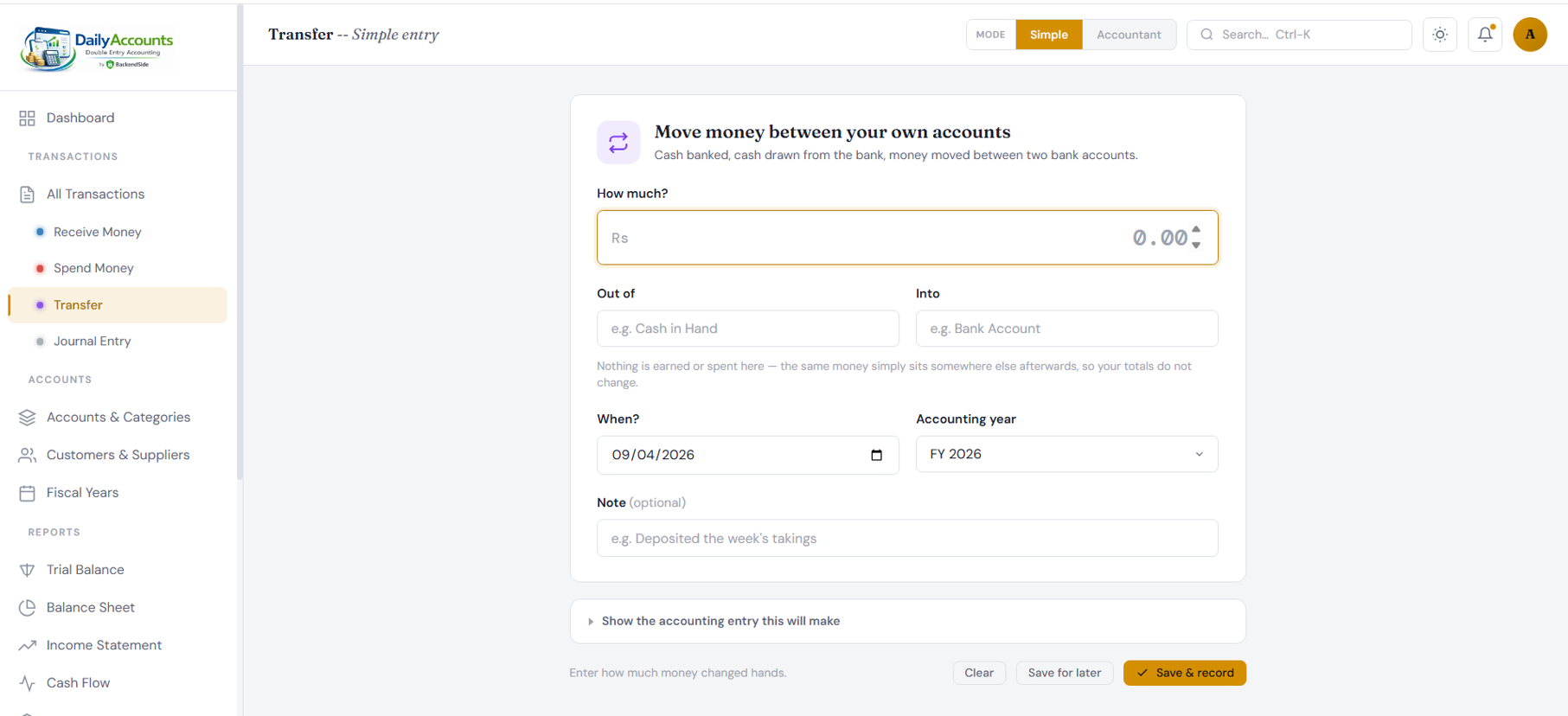Click the Trial Balance scale icon
1568x716 pixels.
click(27, 570)
